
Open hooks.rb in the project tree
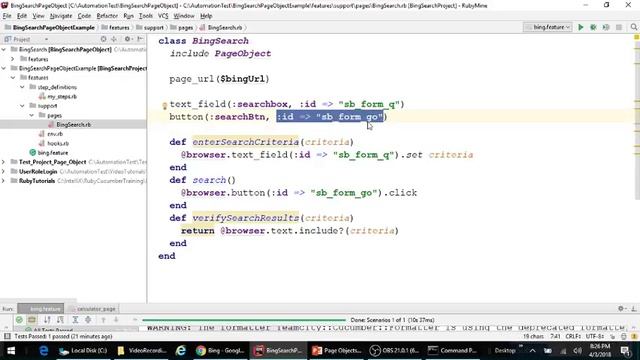click(x=53, y=143)
